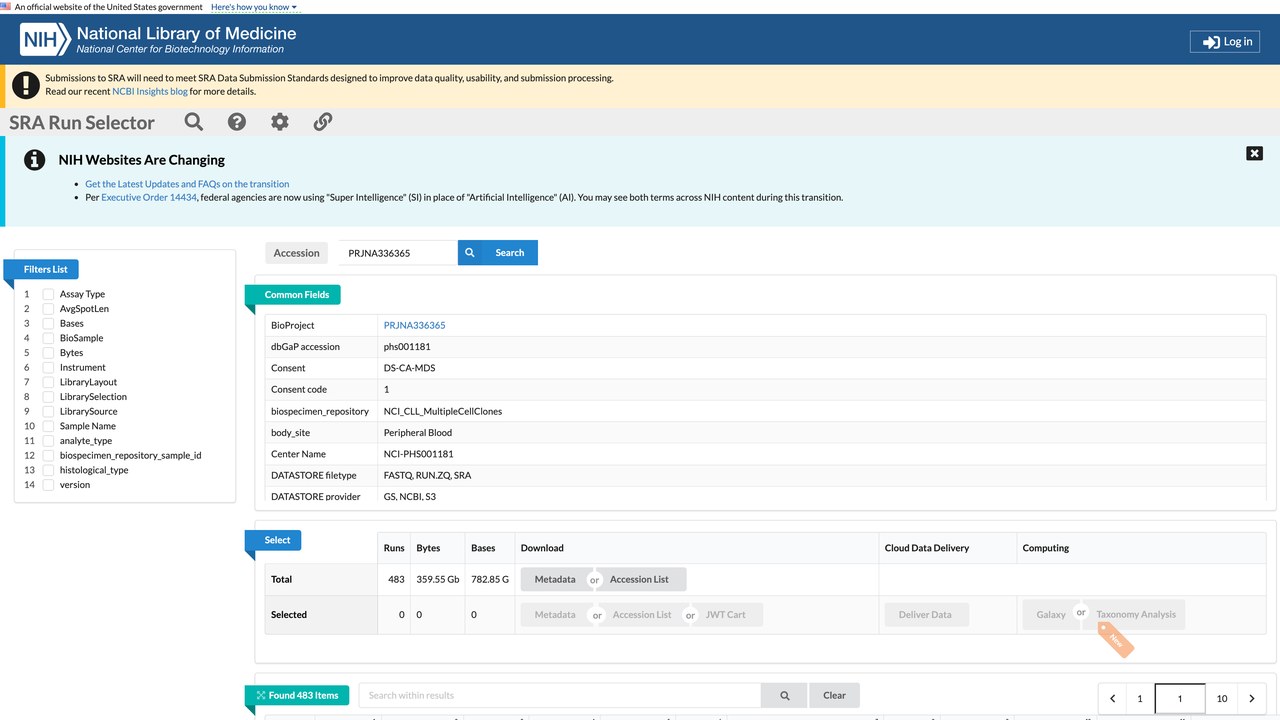
Task: Expand "Here's how you know" dropdown
Action: pyautogui.click(x=254, y=7)
